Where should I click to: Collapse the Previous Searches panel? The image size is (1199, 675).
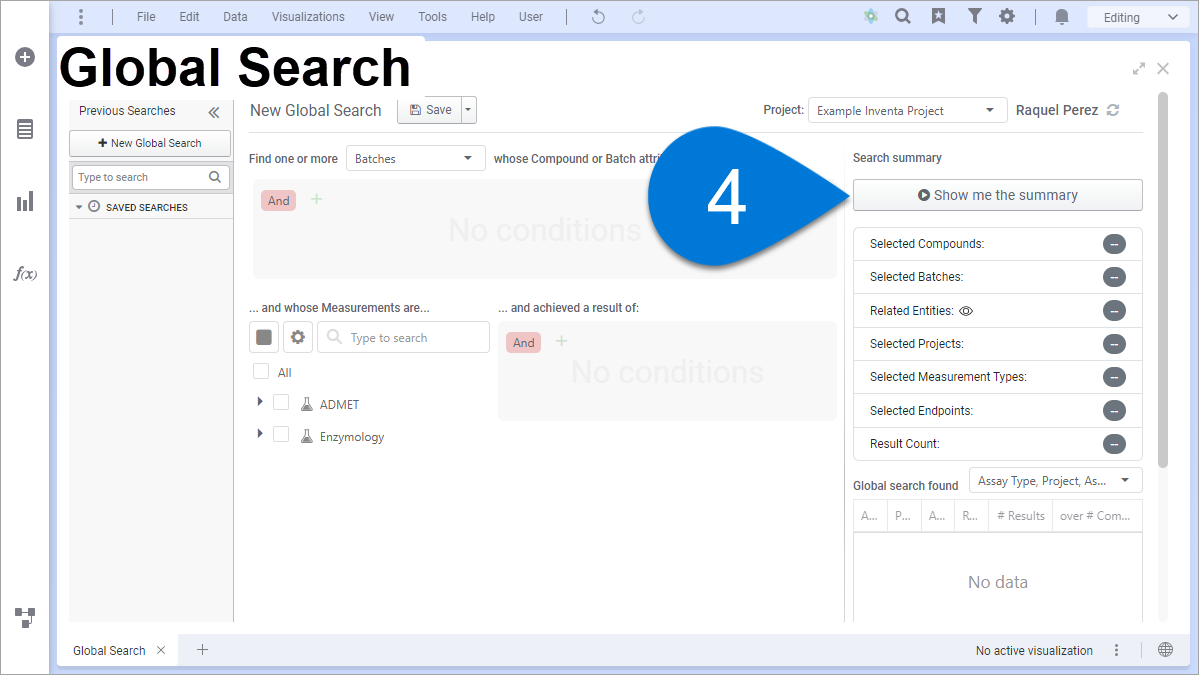(214, 112)
